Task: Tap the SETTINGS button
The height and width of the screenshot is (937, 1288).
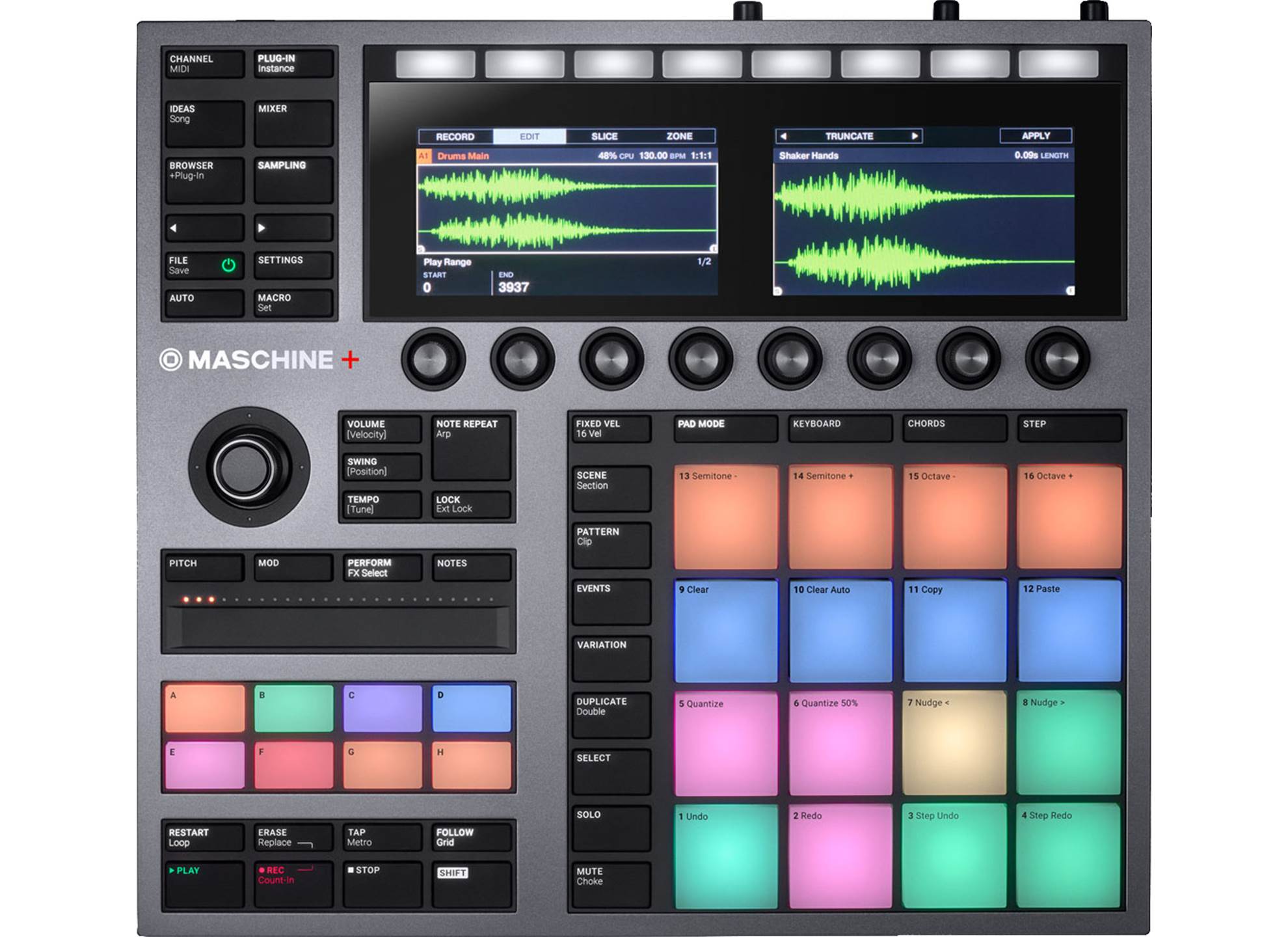Action: pos(293,265)
